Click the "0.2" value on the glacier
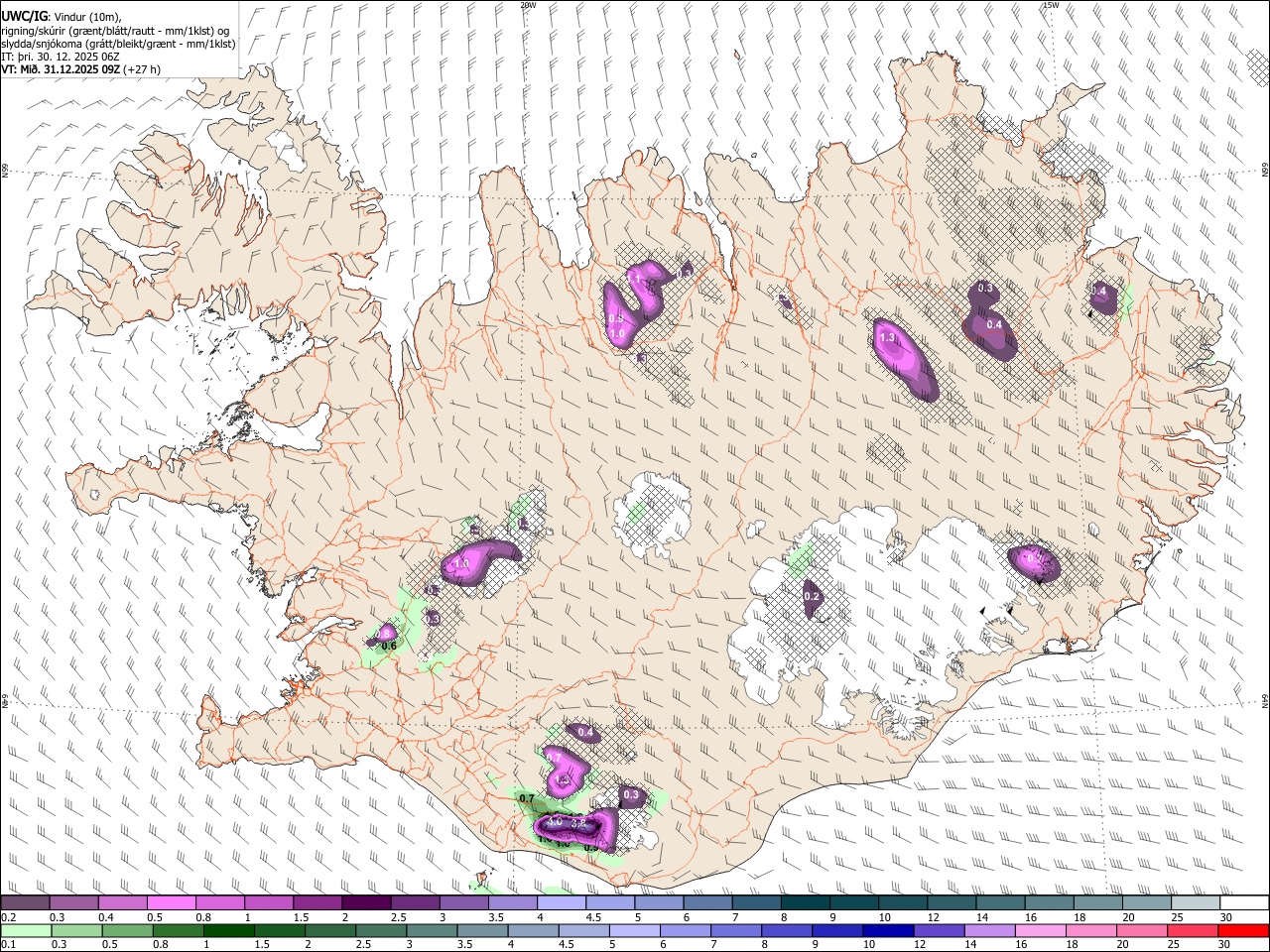Screen dimensions: 1270x952 [x=812, y=596]
